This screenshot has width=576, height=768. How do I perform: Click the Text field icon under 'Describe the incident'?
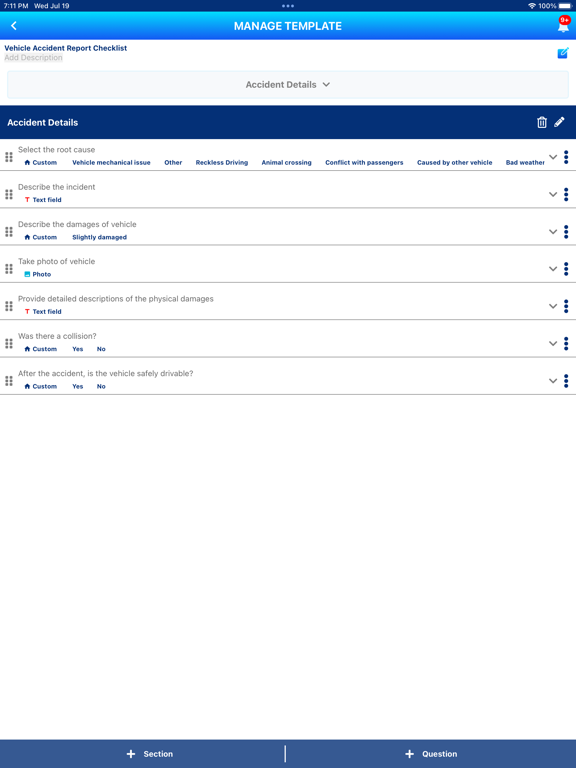tap(27, 200)
